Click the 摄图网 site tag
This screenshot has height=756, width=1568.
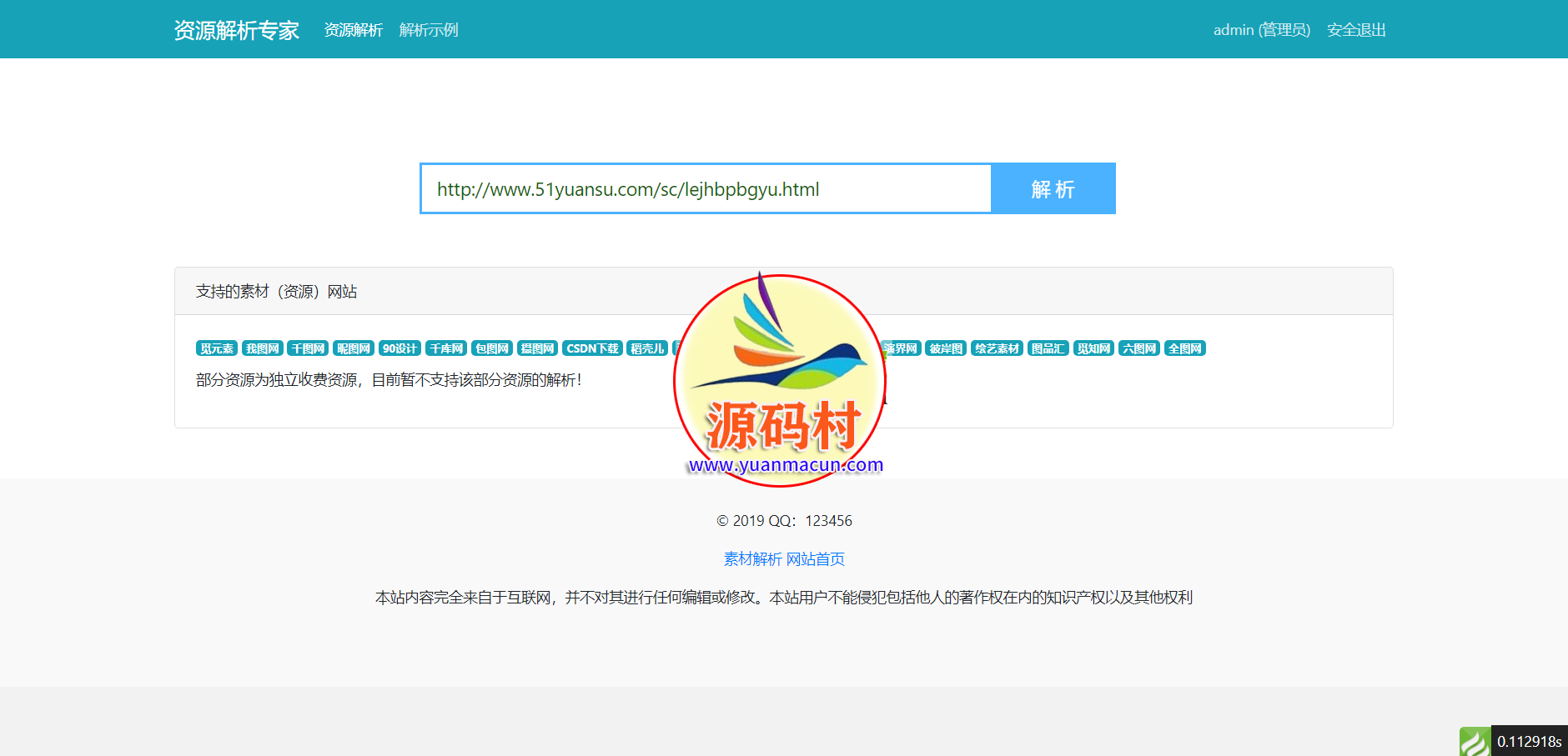click(x=537, y=348)
